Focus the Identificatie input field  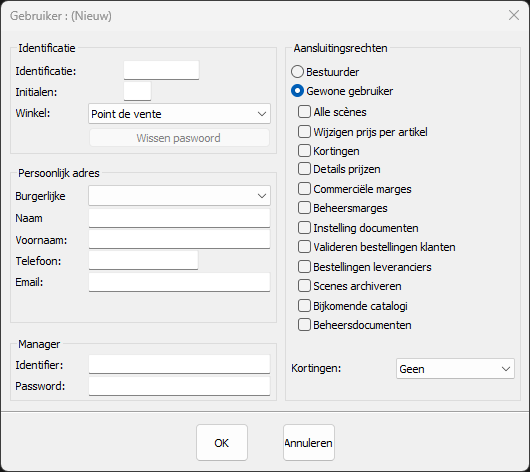(161, 70)
